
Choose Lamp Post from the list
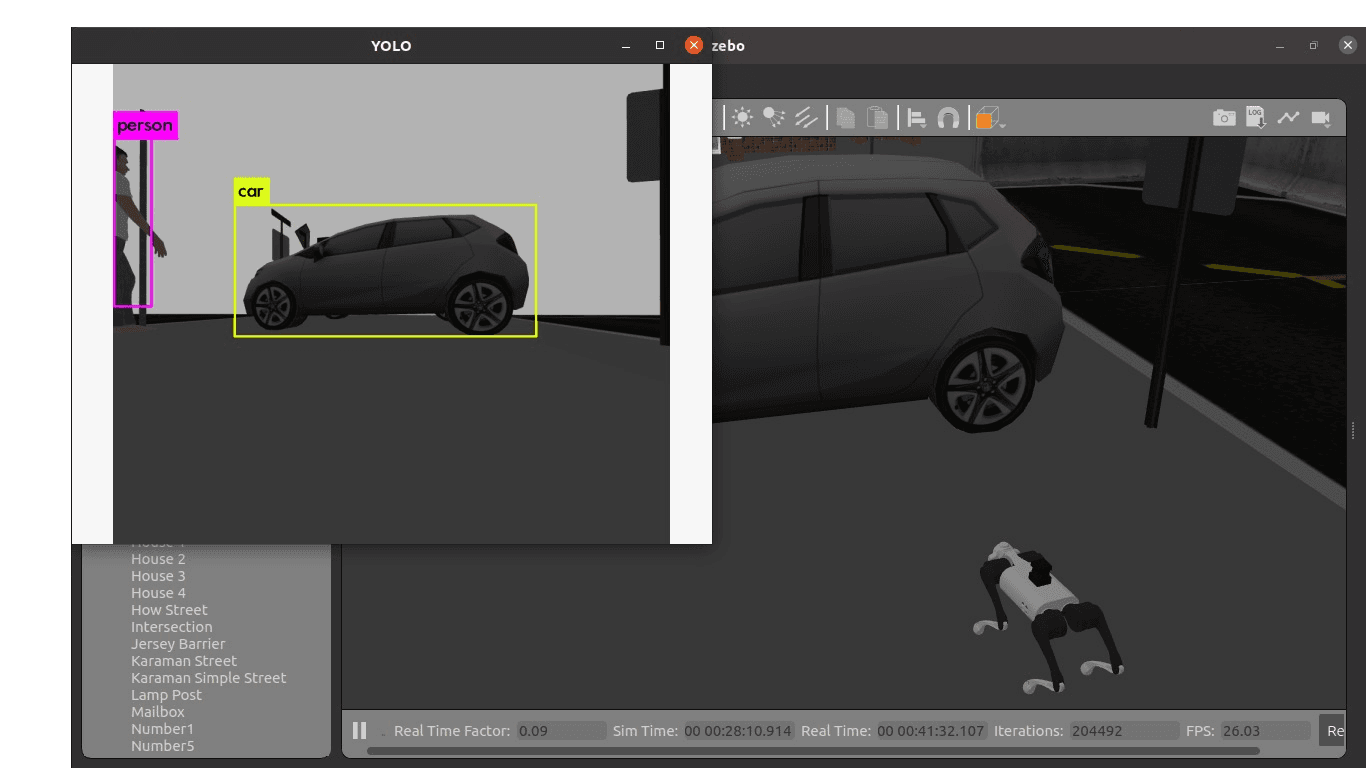pos(166,695)
